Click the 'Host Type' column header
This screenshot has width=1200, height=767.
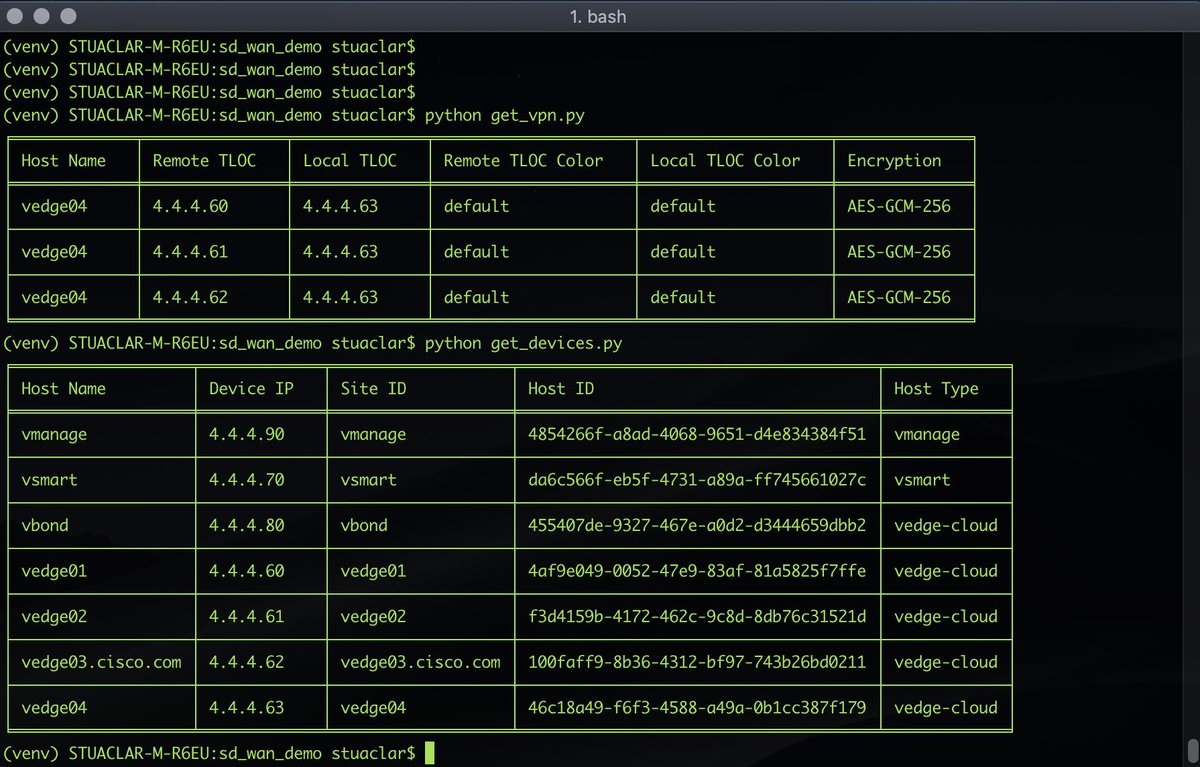(x=936, y=388)
